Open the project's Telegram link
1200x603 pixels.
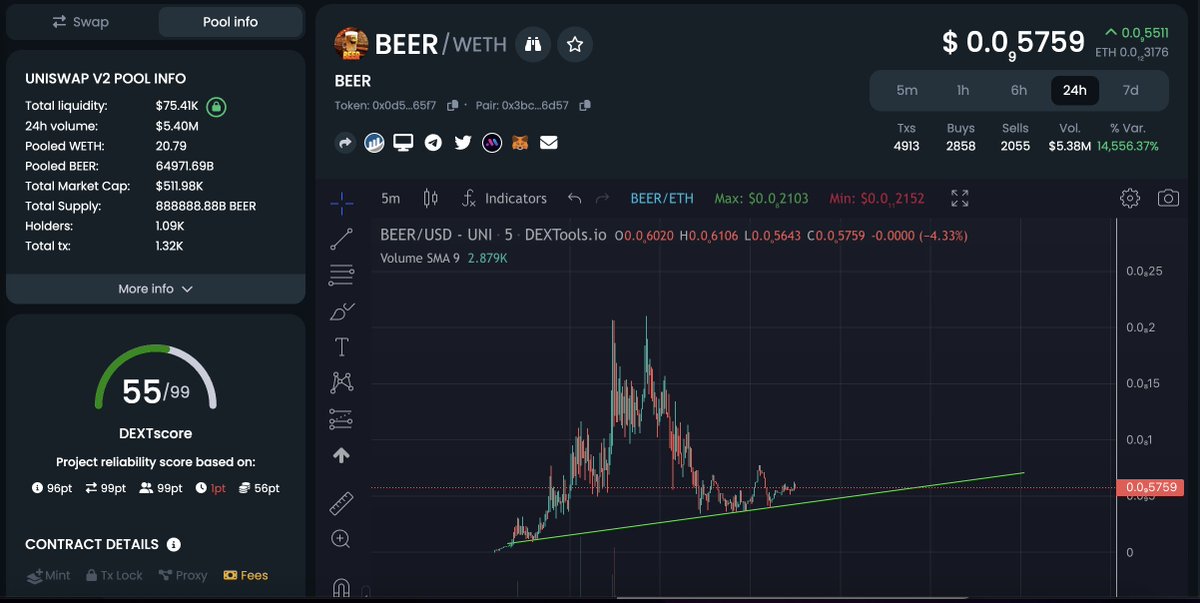[x=432, y=143]
